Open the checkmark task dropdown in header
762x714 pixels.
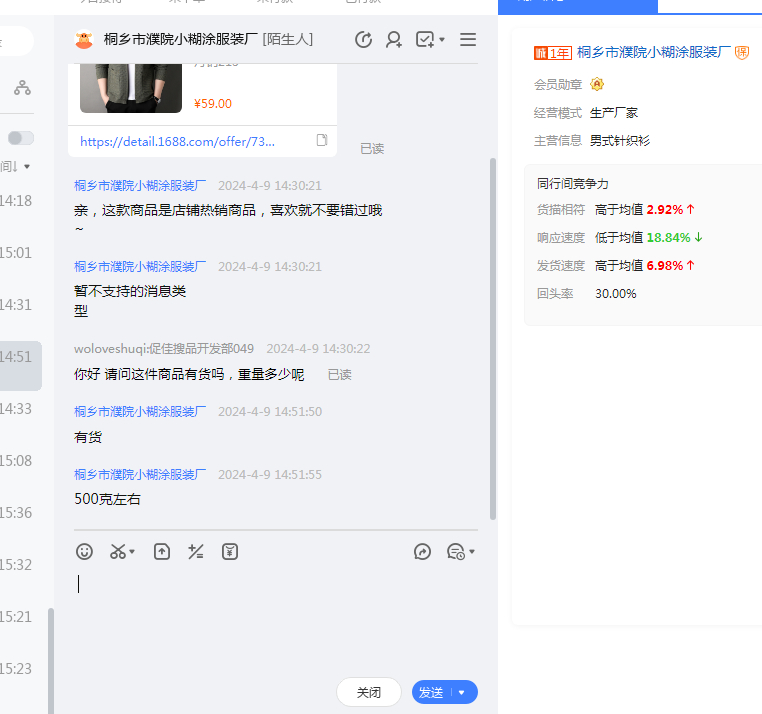pos(430,40)
